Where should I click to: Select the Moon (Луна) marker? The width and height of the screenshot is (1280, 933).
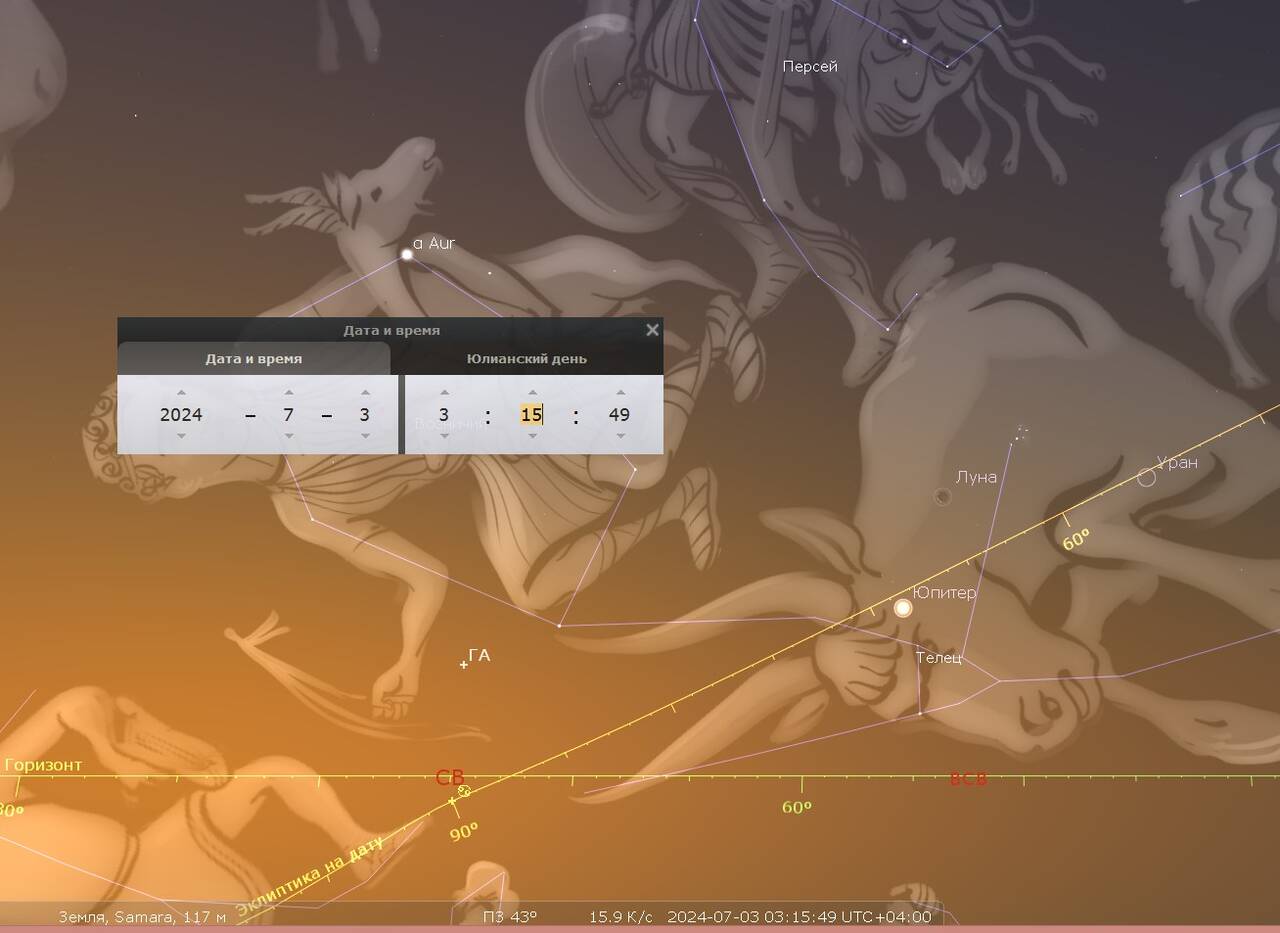[942, 497]
